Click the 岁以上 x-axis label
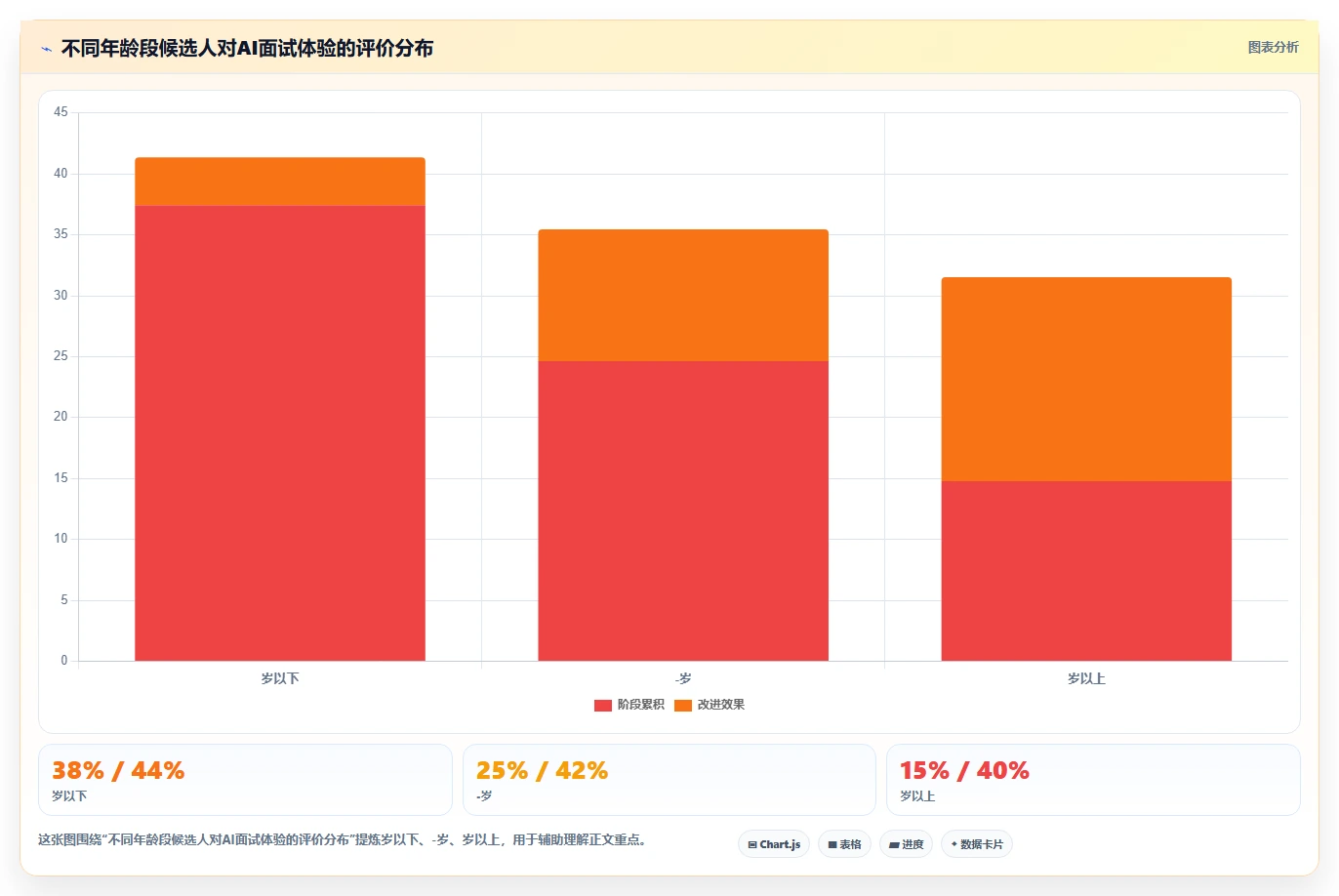1339x896 pixels. [x=1086, y=678]
